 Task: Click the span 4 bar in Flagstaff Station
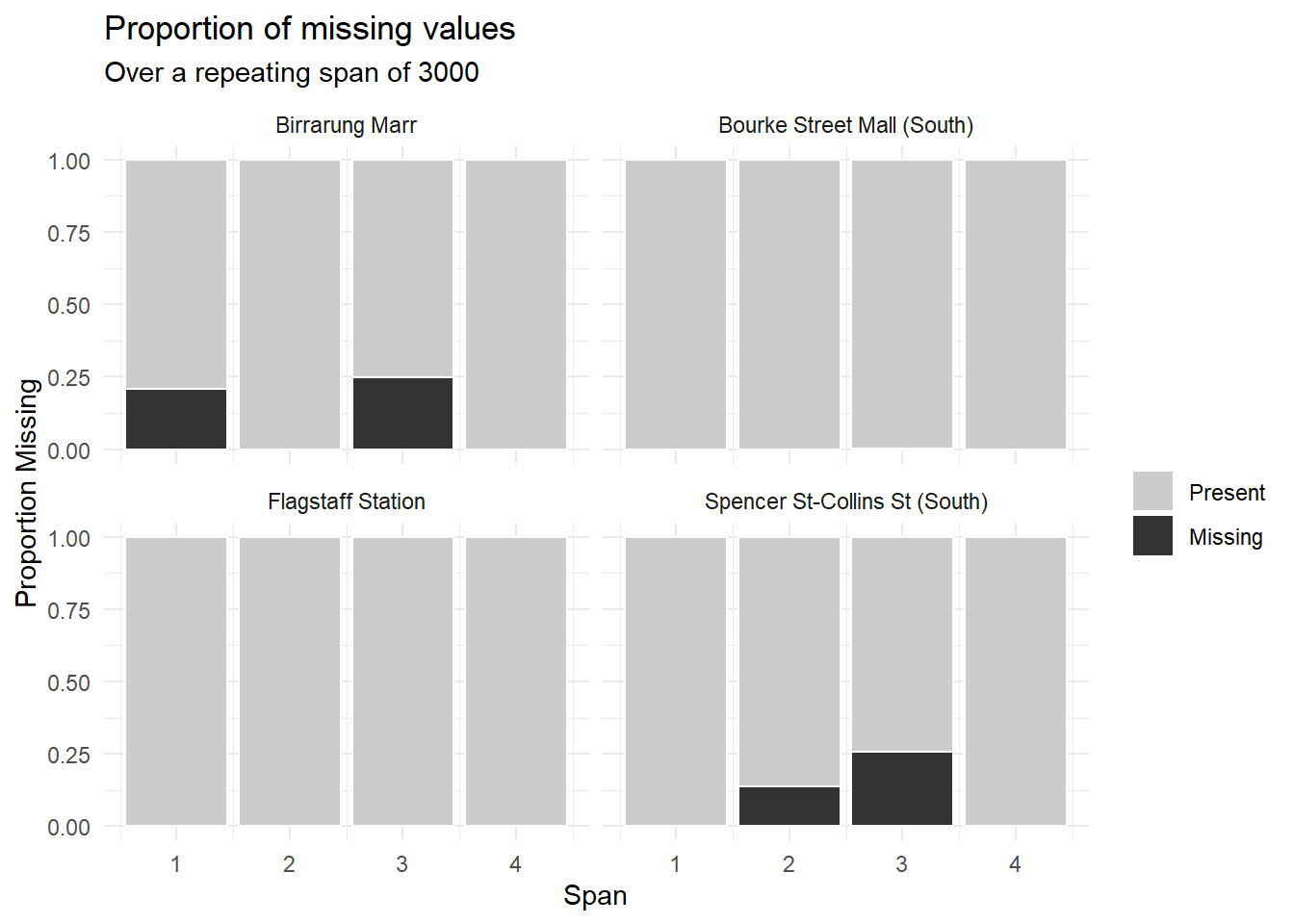point(516,680)
